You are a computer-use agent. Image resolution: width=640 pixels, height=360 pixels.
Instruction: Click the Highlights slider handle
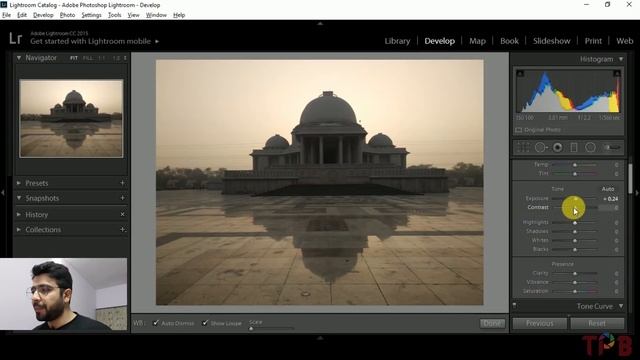point(575,223)
